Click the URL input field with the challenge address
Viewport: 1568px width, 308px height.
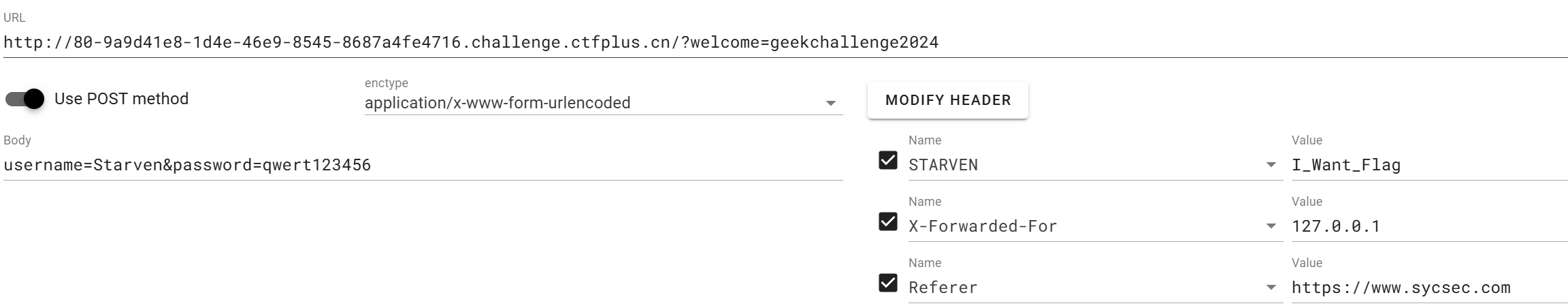point(785,42)
